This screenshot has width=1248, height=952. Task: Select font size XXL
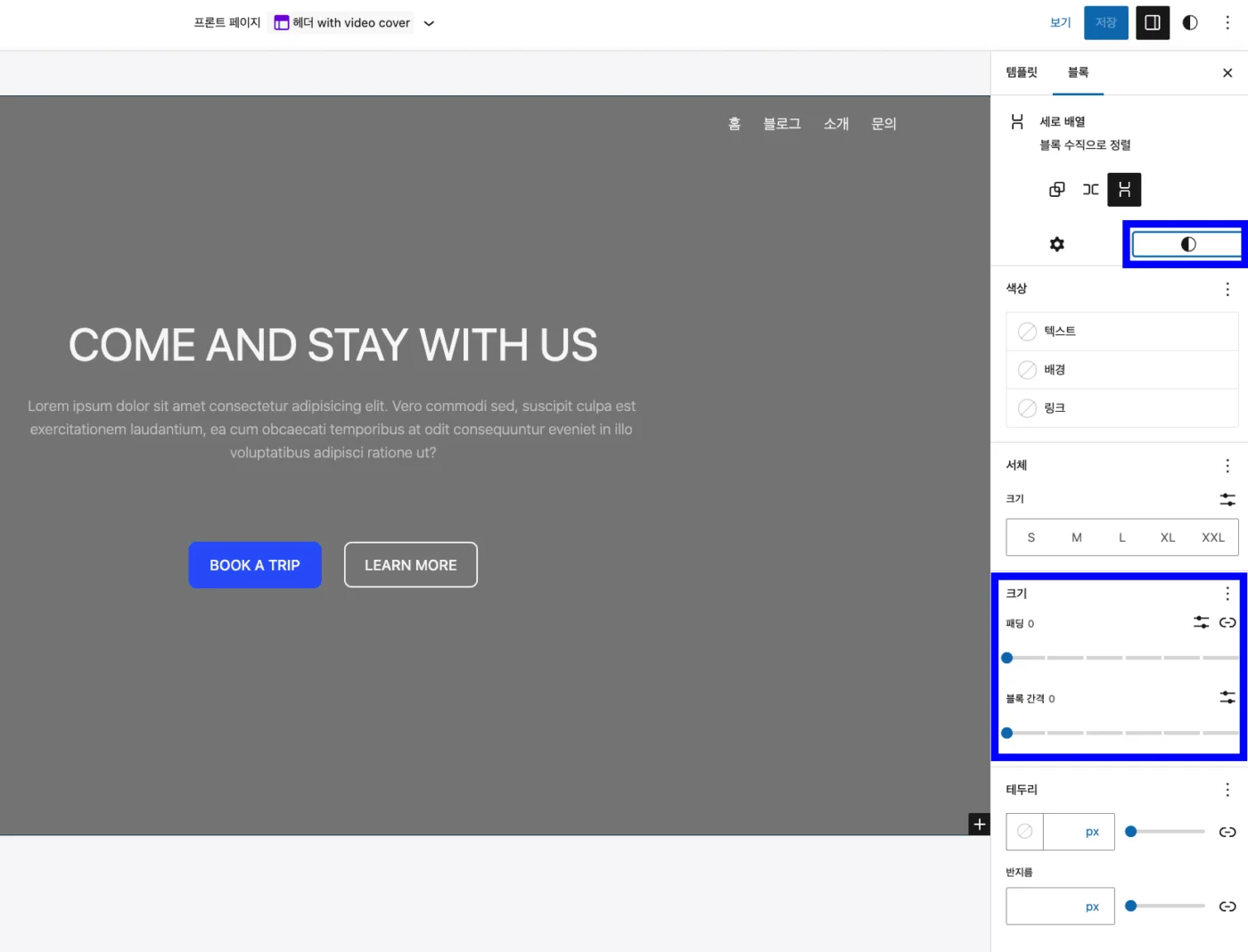pyautogui.click(x=1213, y=538)
